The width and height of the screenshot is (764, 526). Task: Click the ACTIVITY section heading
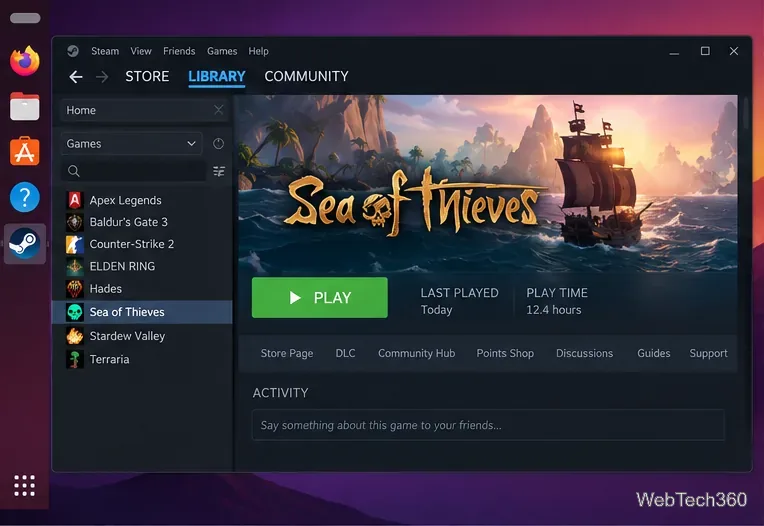[280, 393]
